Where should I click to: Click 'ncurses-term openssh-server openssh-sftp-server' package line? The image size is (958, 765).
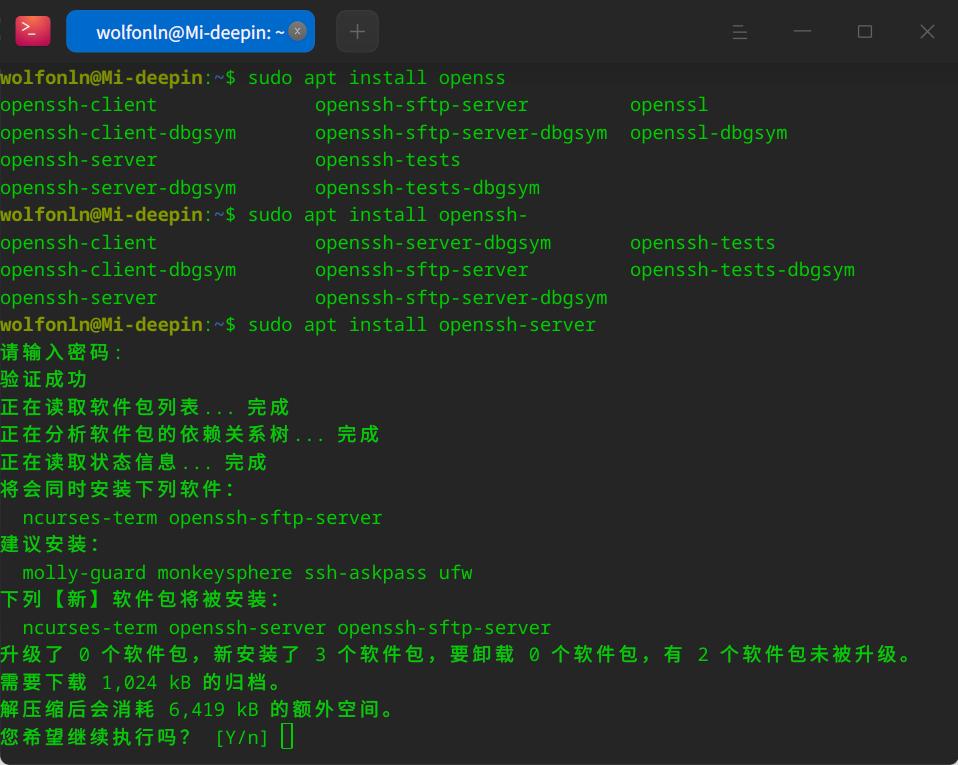[x=287, y=628]
